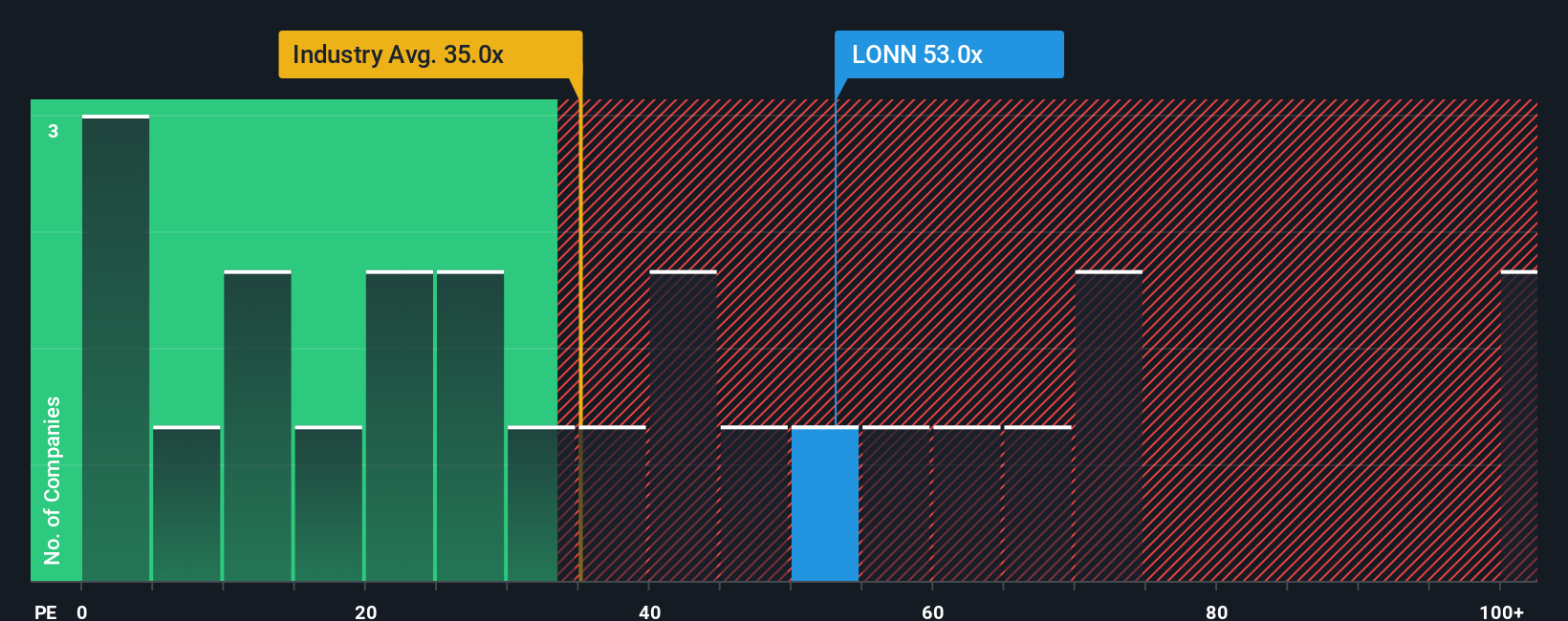Click the 100+ PE bar
The image size is (1568, 621).
1519,426
